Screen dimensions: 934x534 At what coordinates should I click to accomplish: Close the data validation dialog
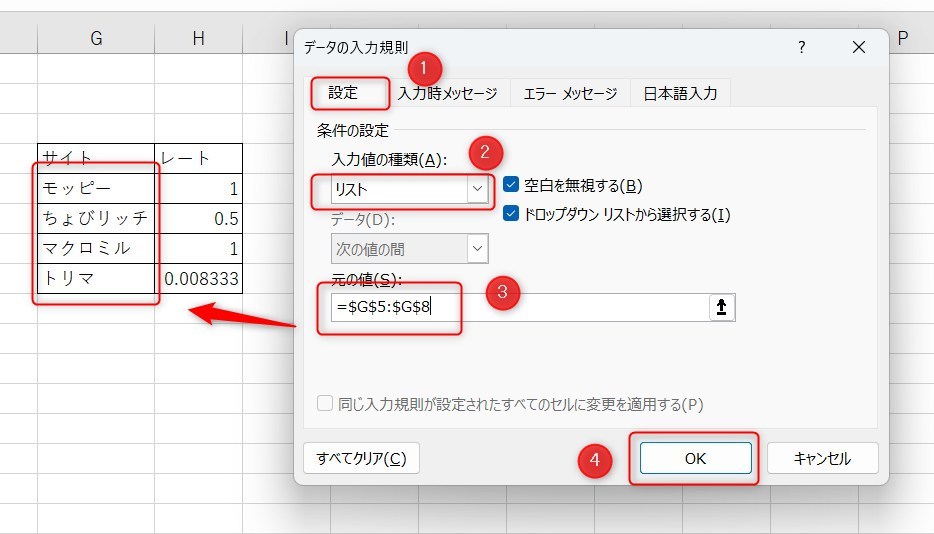coord(858,47)
